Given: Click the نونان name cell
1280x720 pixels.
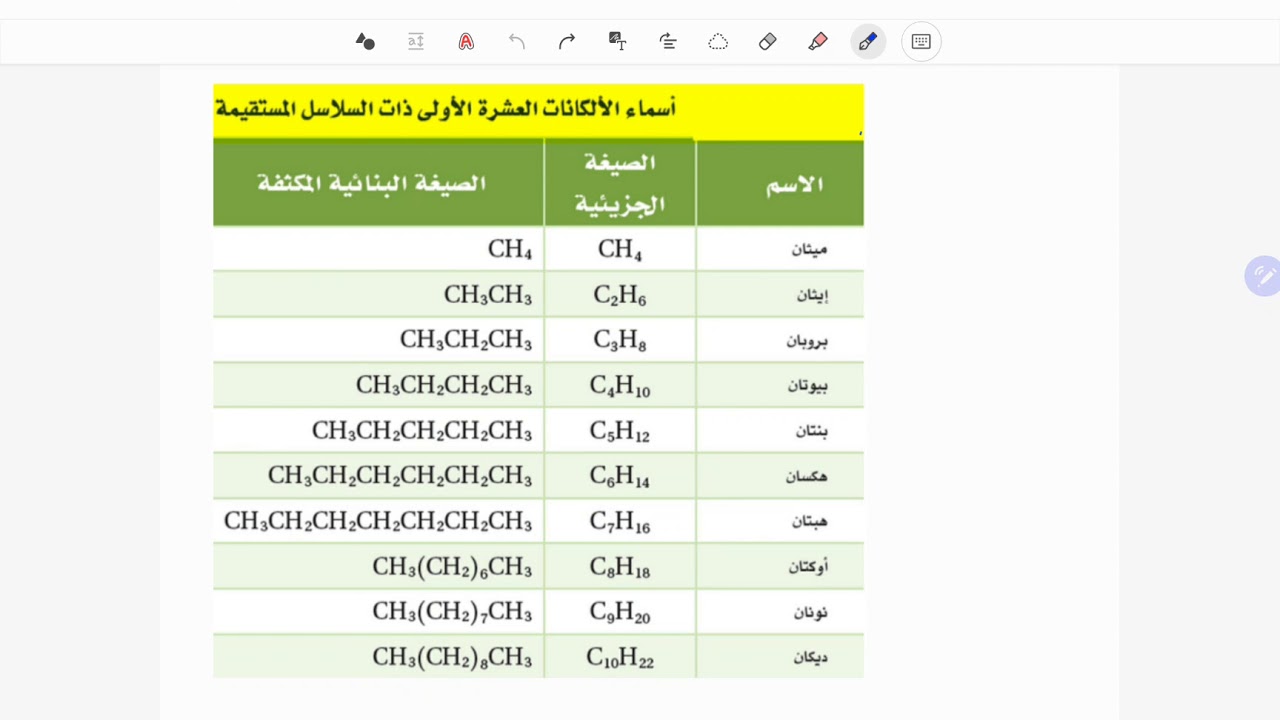Looking at the screenshot, I should [780, 612].
